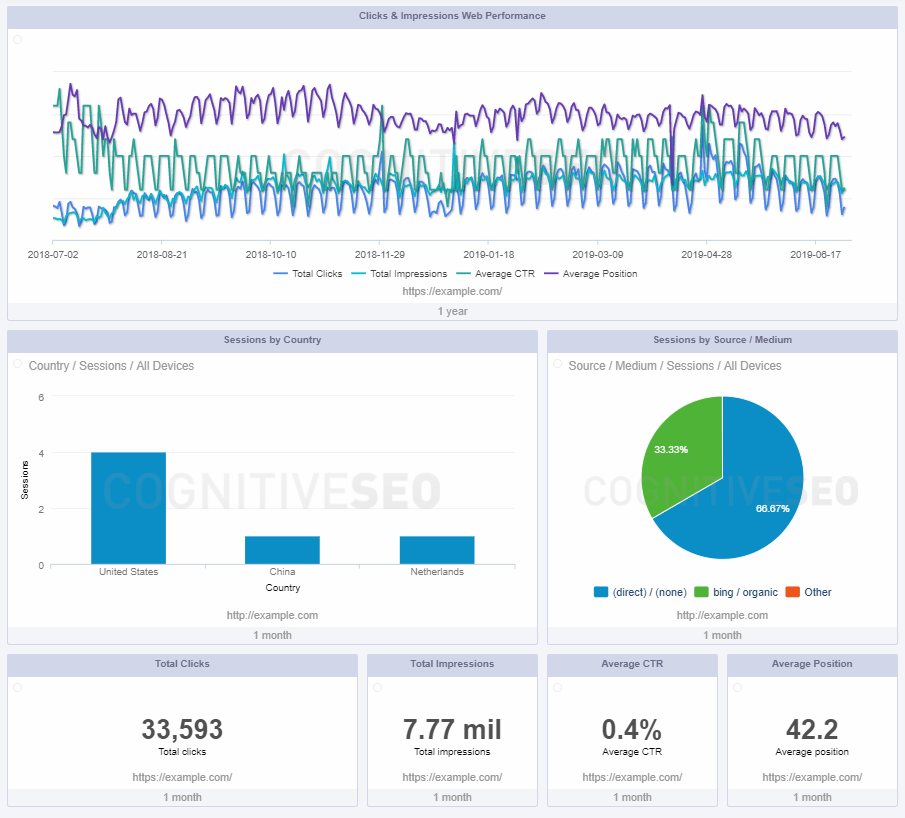Select the circle marker in Total Impressions card

tap(377, 688)
